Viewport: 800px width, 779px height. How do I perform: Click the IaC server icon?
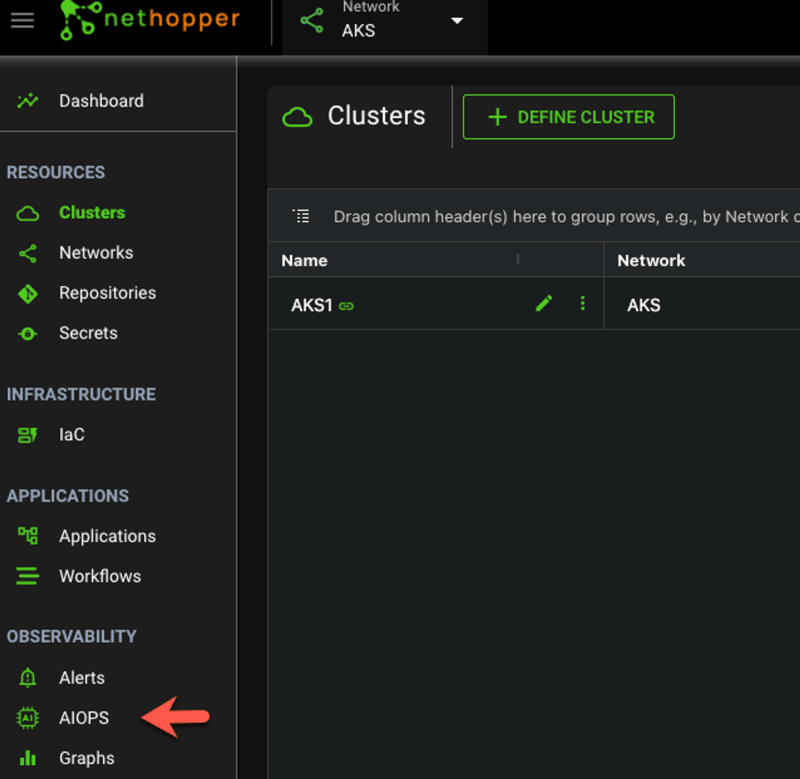(28, 435)
